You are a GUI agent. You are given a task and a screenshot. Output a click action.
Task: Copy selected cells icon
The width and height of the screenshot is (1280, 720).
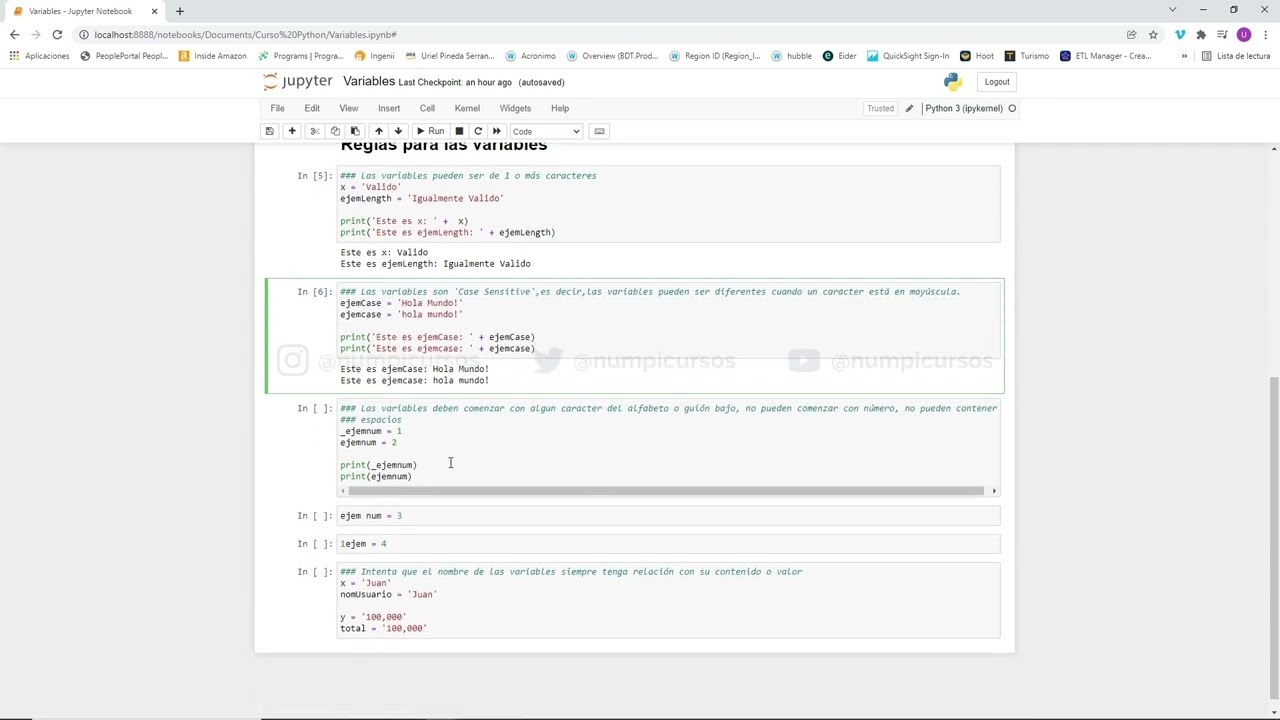[335, 131]
